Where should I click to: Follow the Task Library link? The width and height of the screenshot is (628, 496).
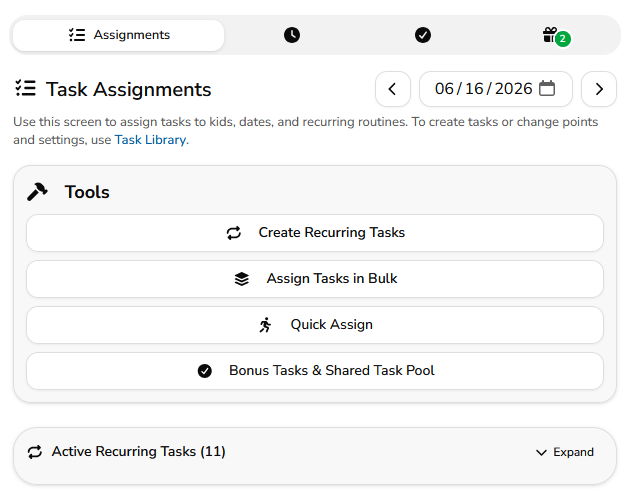point(150,140)
